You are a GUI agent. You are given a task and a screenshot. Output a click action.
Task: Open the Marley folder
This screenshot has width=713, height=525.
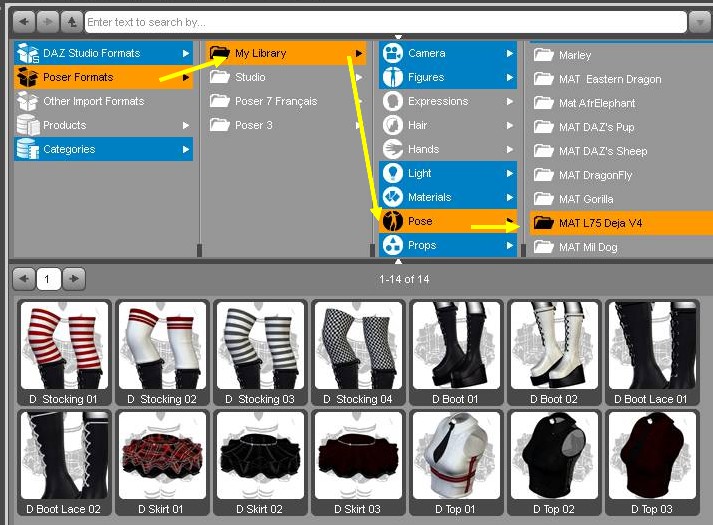pos(621,55)
